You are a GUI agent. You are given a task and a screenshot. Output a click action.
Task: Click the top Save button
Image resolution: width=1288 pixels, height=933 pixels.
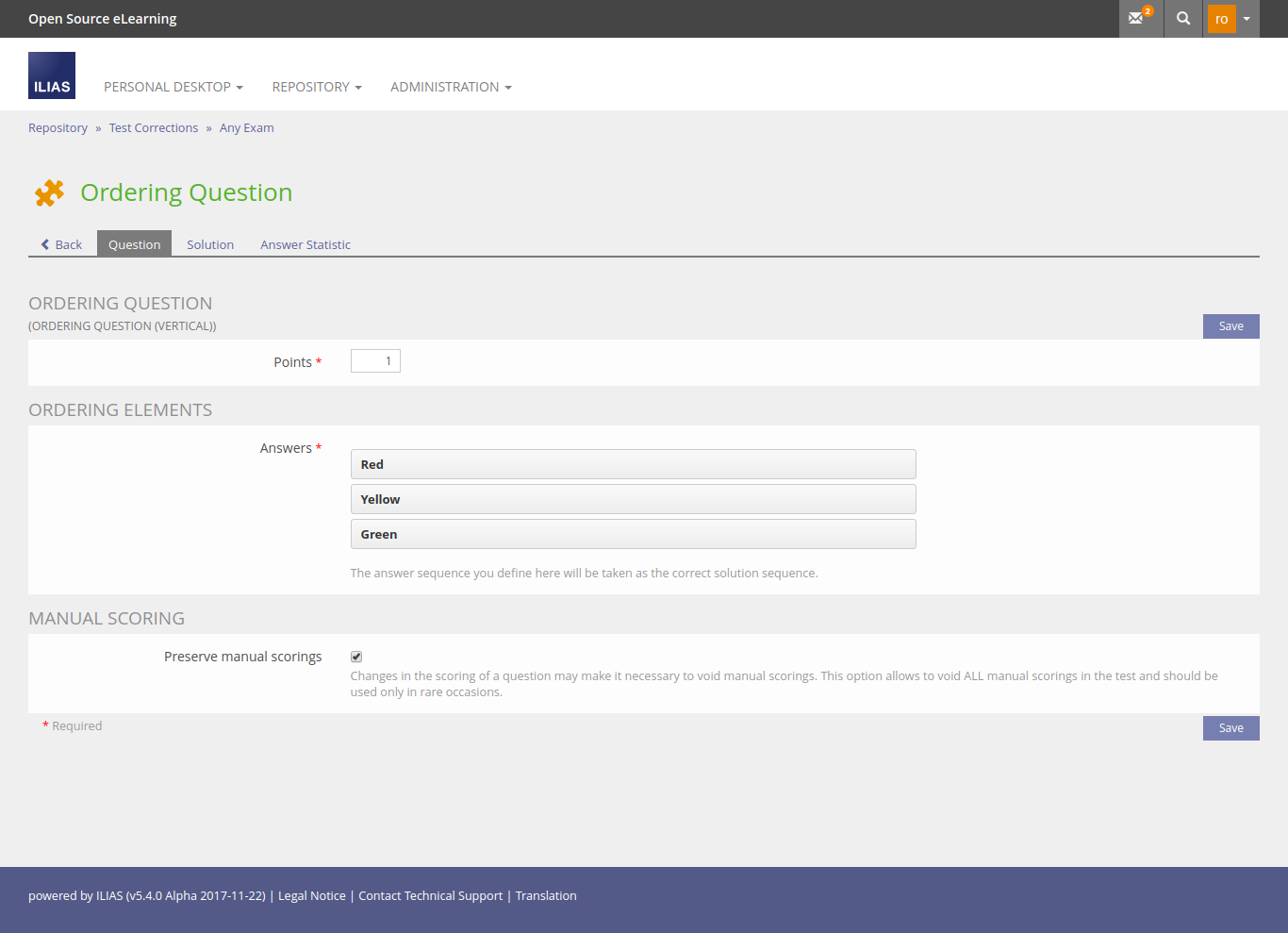(x=1230, y=326)
